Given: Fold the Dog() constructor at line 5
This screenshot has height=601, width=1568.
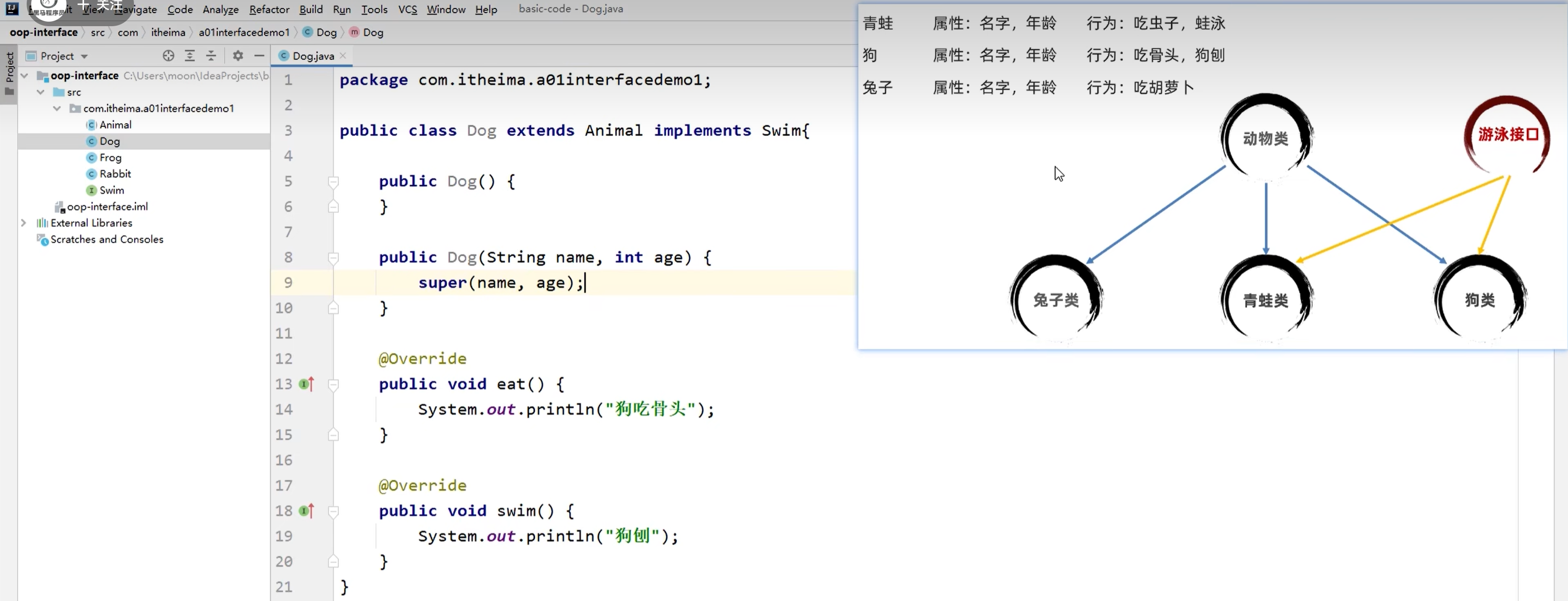Looking at the screenshot, I should [333, 181].
